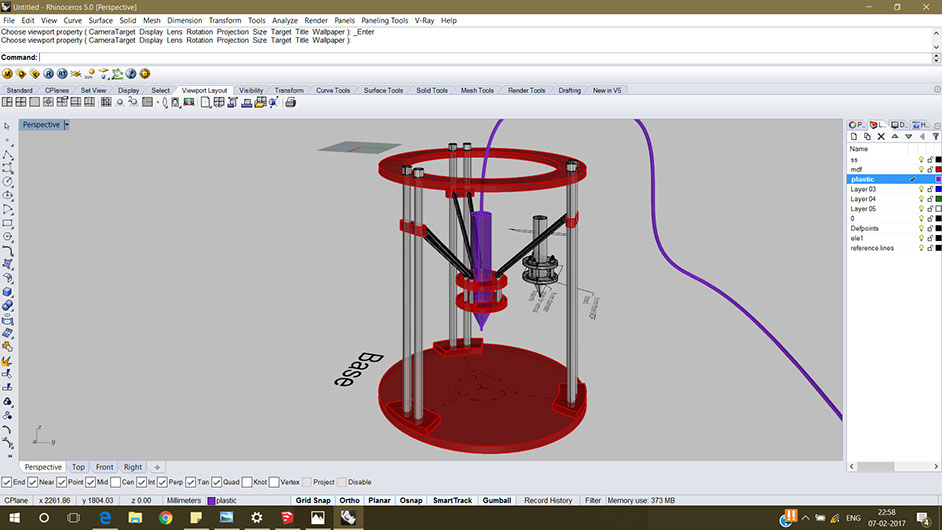The image size is (942, 530).
Task: Toggle the Cen osnap checkbox
Action: [115, 482]
